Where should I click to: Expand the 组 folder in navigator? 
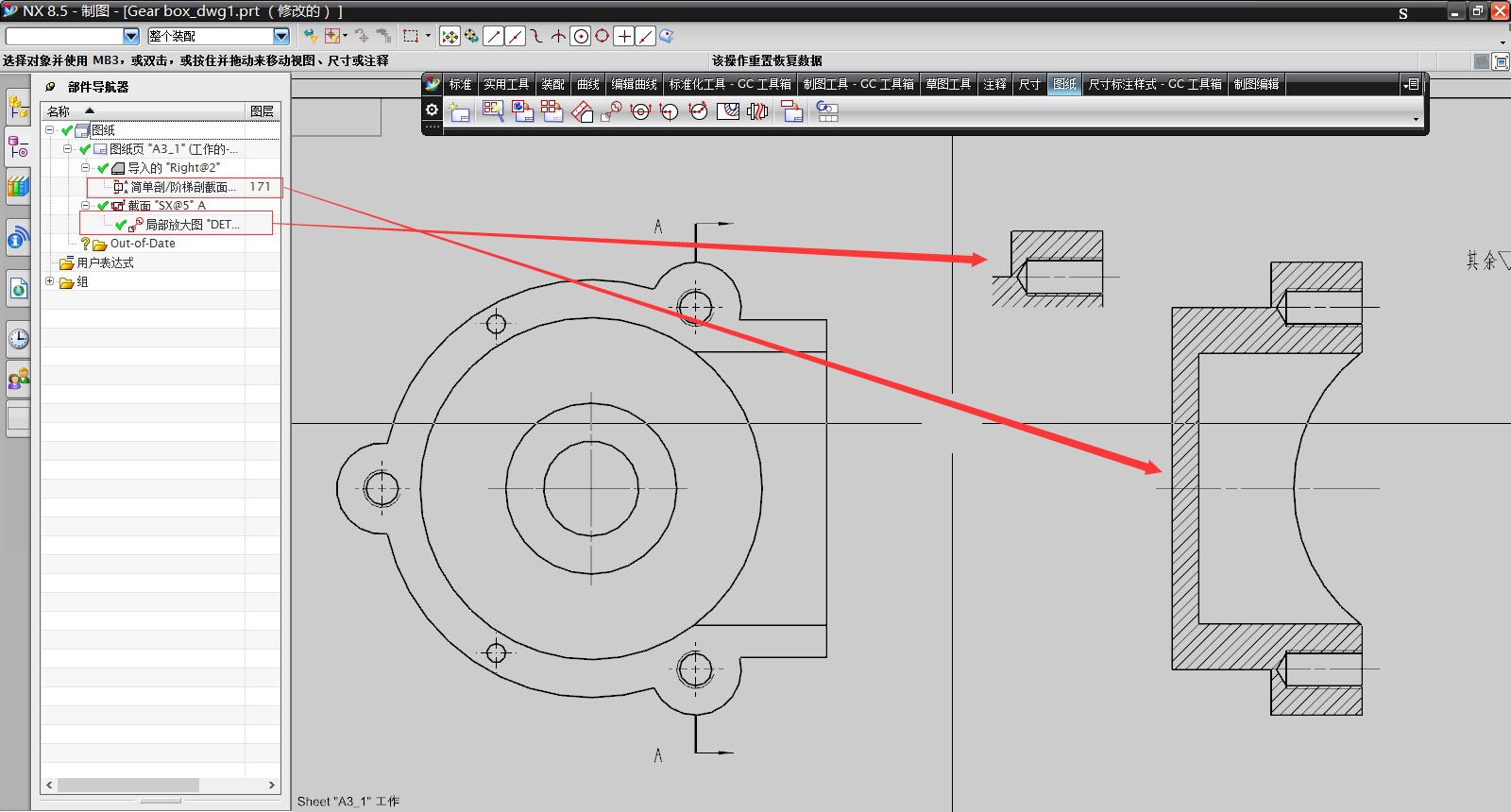(x=50, y=281)
